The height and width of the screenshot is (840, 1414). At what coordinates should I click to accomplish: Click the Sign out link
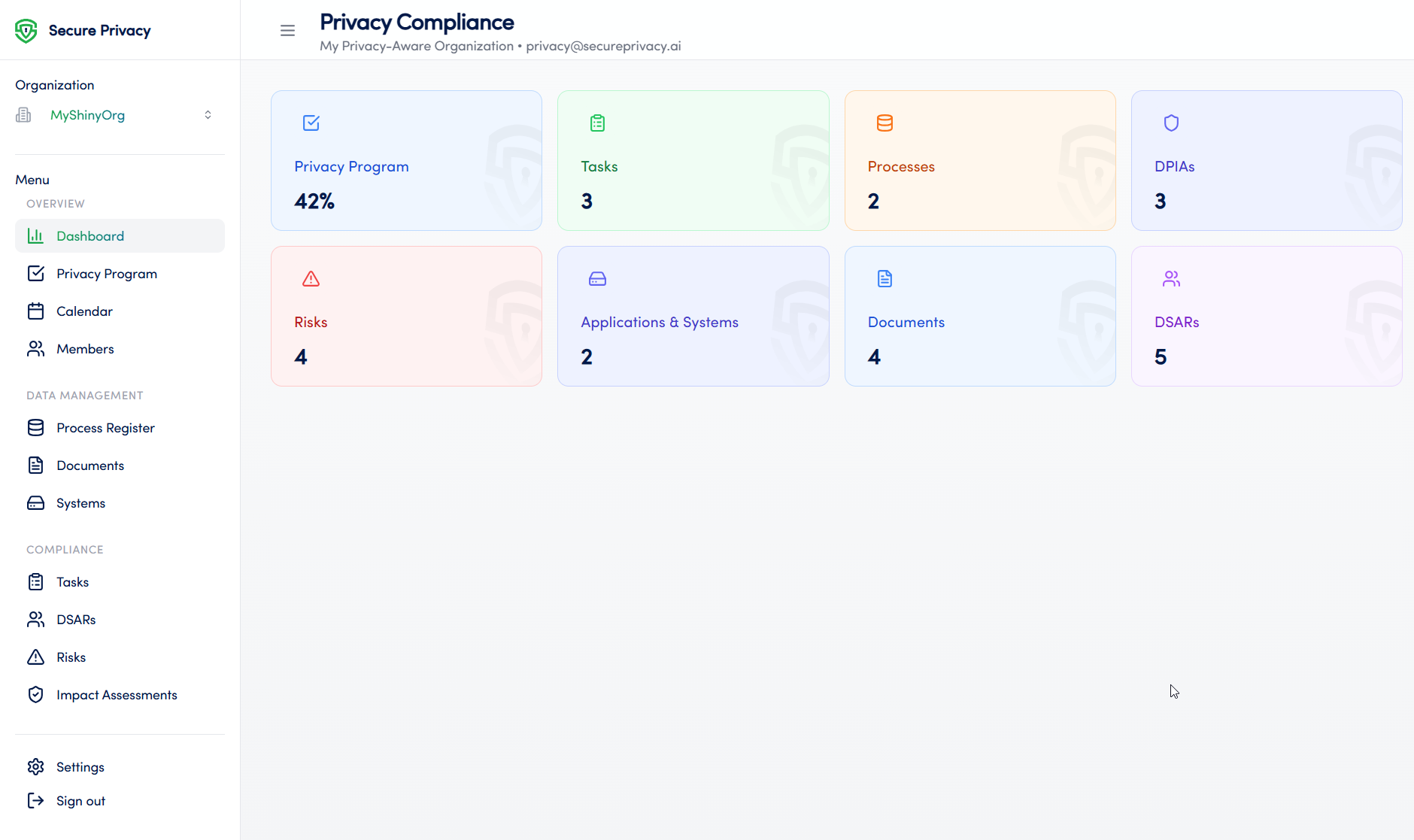pyautogui.click(x=80, y=800)
